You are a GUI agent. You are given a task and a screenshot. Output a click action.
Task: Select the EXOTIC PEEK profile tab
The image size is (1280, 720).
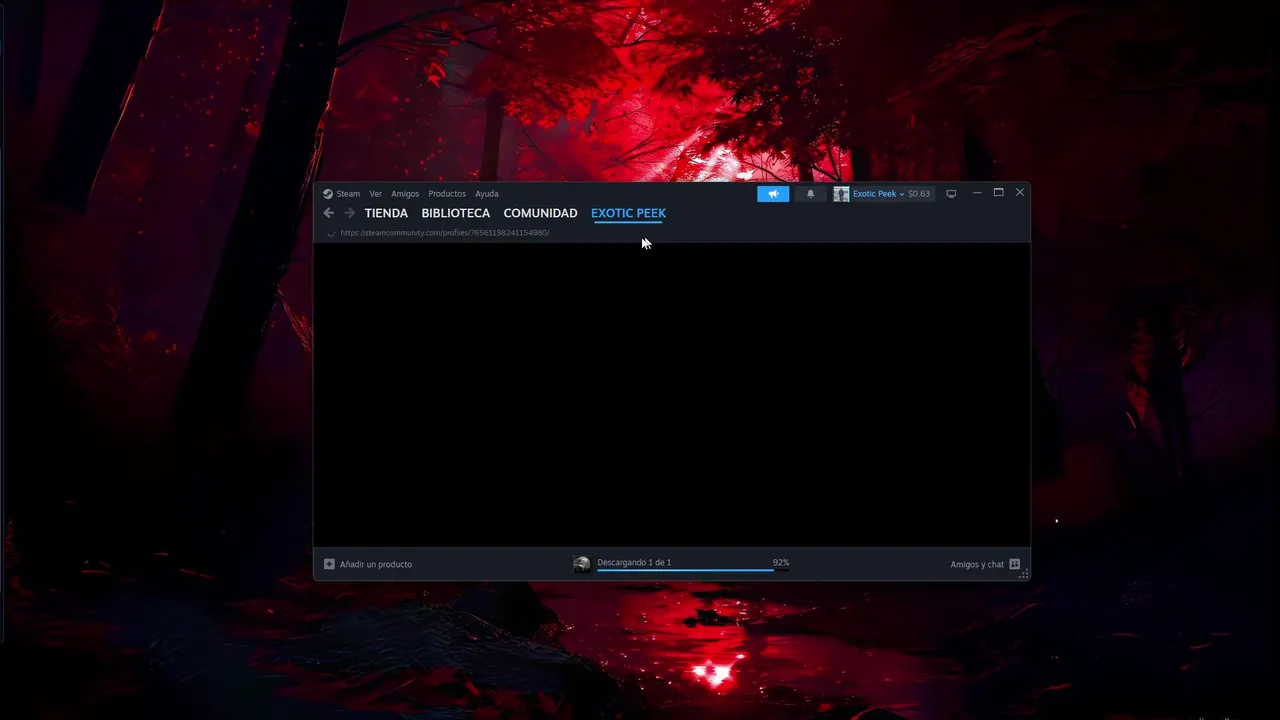628,213
